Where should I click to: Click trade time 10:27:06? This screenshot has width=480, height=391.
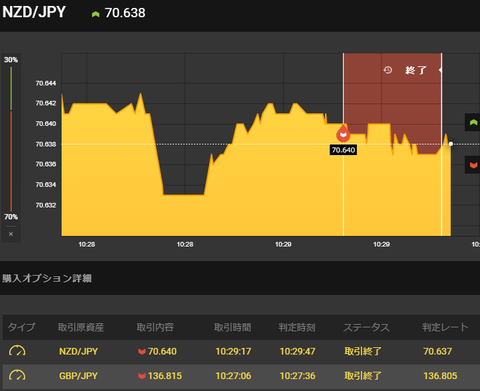click(x=233, y=376)
